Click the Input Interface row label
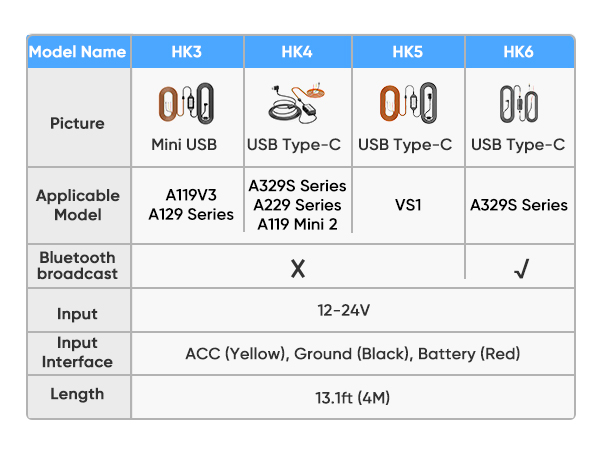The image size is (600, 450). tap(78, 353)
